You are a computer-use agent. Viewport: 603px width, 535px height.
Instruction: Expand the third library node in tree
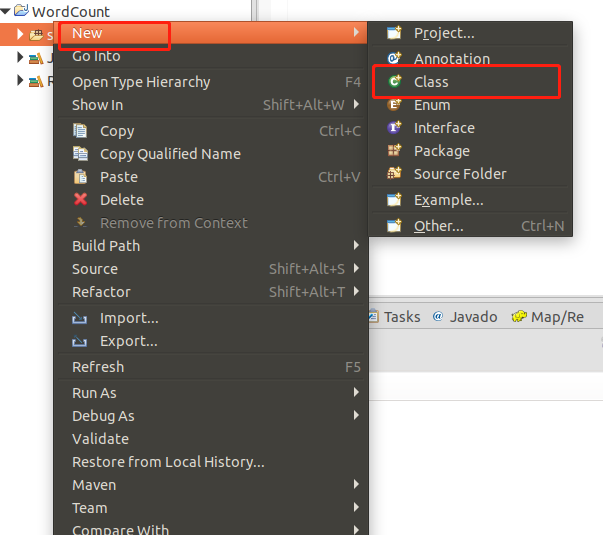click(x=20, y=80)
